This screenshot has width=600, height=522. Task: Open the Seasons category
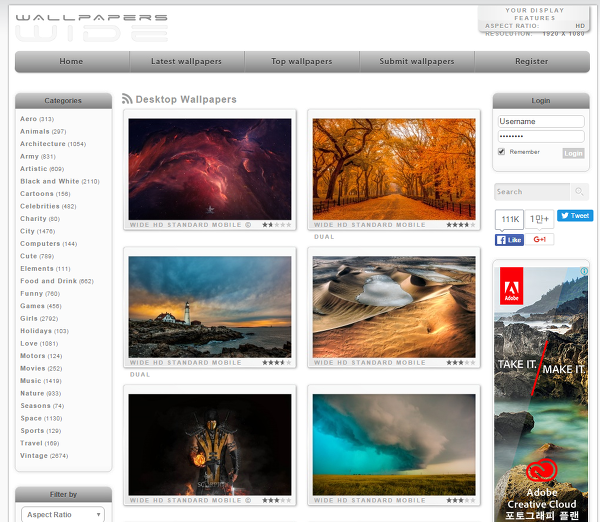[42, 406]
